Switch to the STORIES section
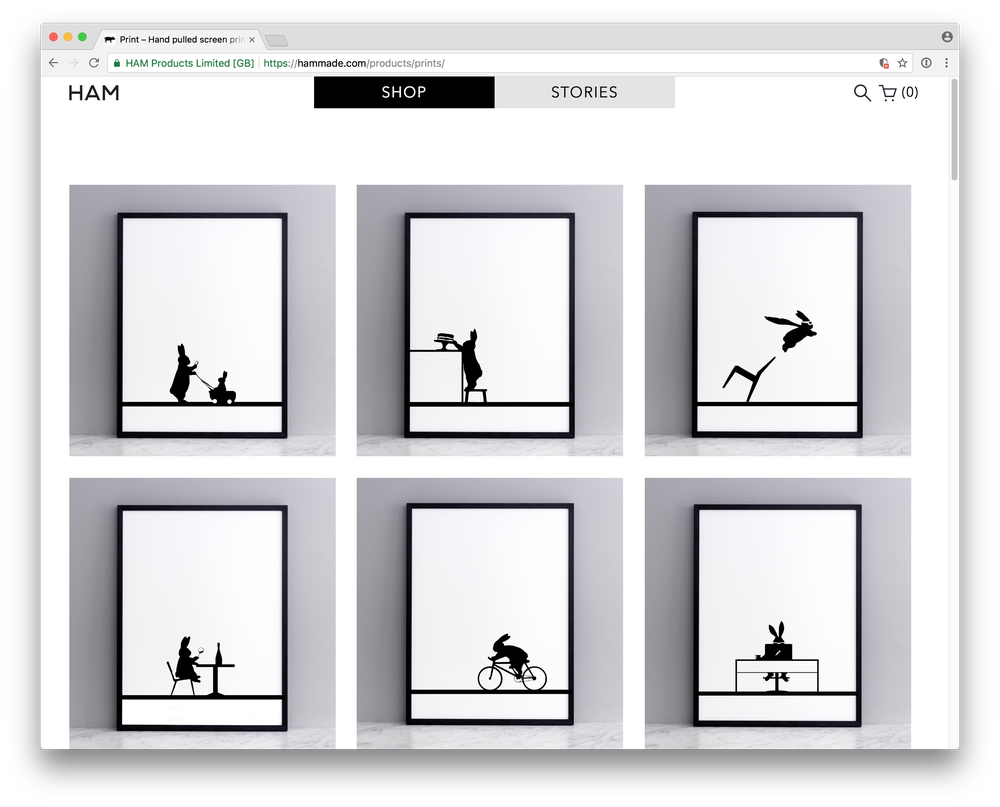This screenshot has width=1000, height=807. pos(584,93)
